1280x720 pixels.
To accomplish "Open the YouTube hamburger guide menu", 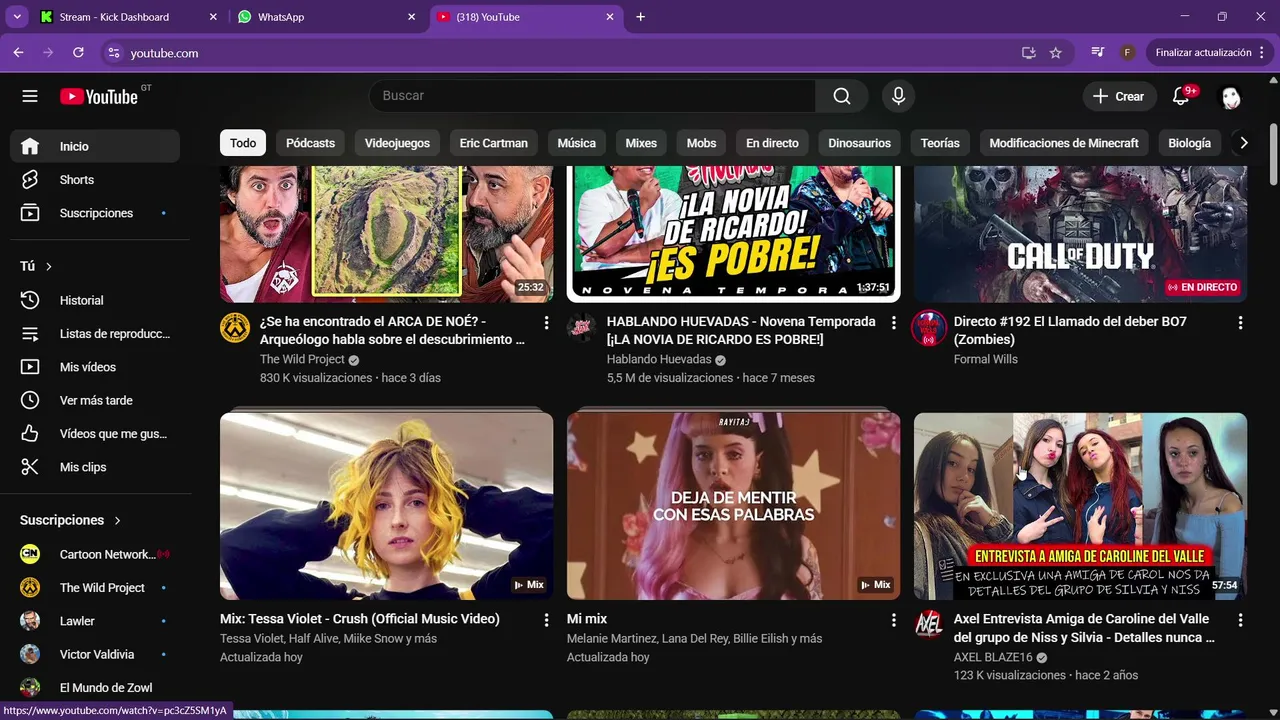I will pos(30,96).
